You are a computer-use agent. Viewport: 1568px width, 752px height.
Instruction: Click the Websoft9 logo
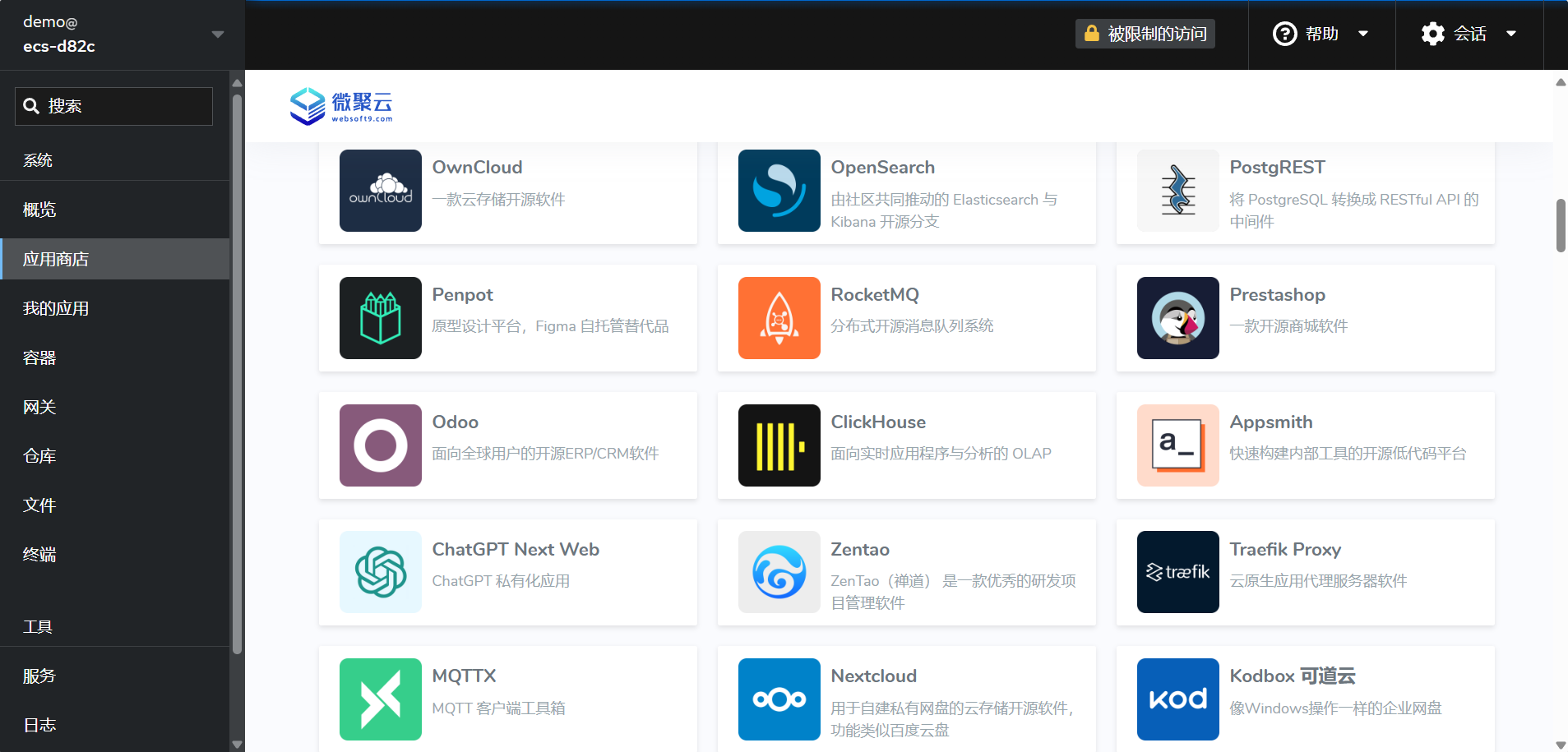341,106
